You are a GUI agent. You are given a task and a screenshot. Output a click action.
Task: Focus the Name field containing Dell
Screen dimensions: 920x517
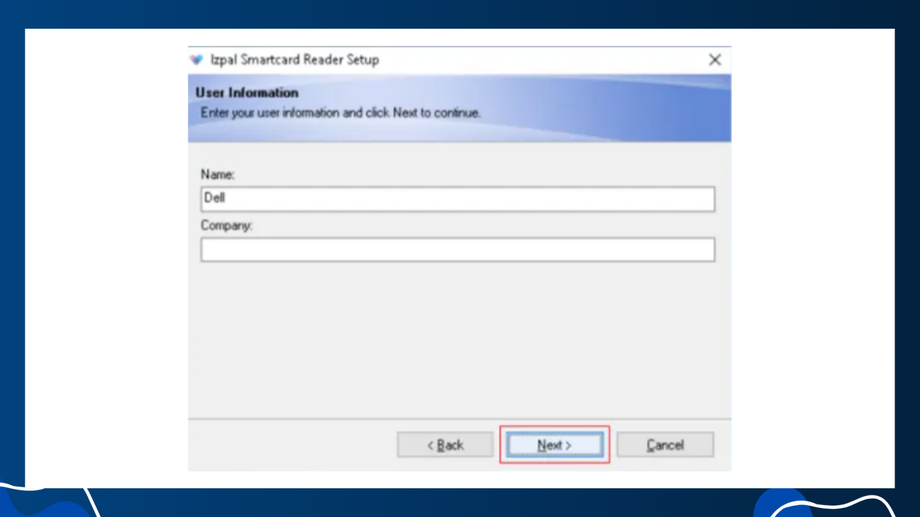[x=458, y=199]
